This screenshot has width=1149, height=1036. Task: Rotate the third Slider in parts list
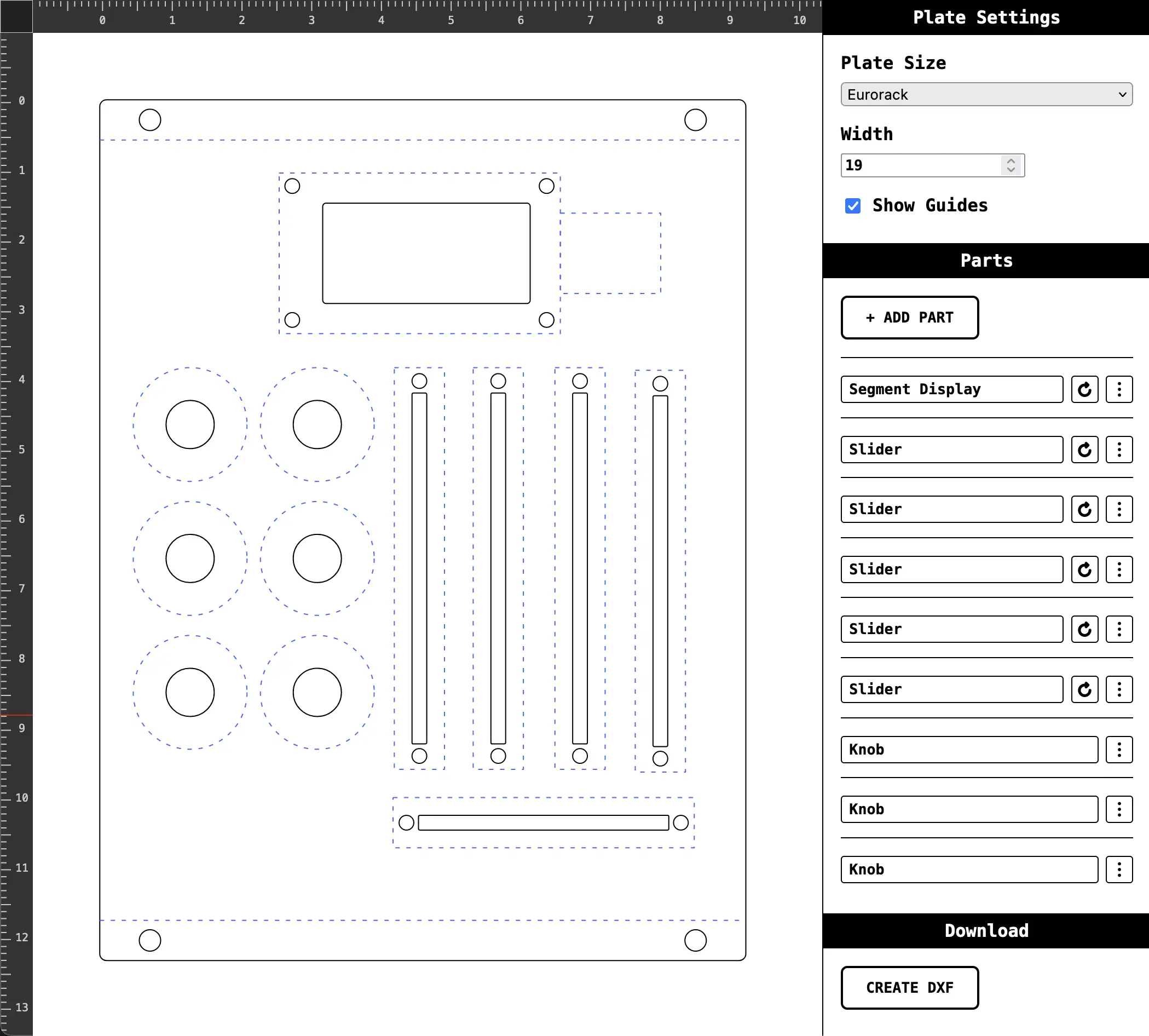click(1085, 570)
